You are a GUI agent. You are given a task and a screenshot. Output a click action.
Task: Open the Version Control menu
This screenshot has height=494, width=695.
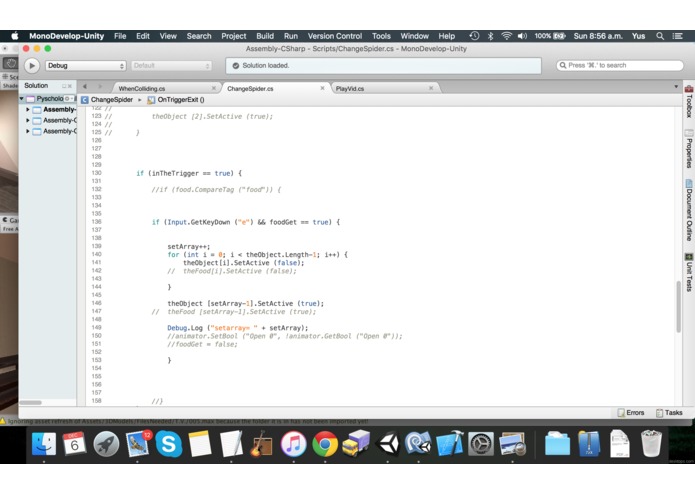(335, 36)
